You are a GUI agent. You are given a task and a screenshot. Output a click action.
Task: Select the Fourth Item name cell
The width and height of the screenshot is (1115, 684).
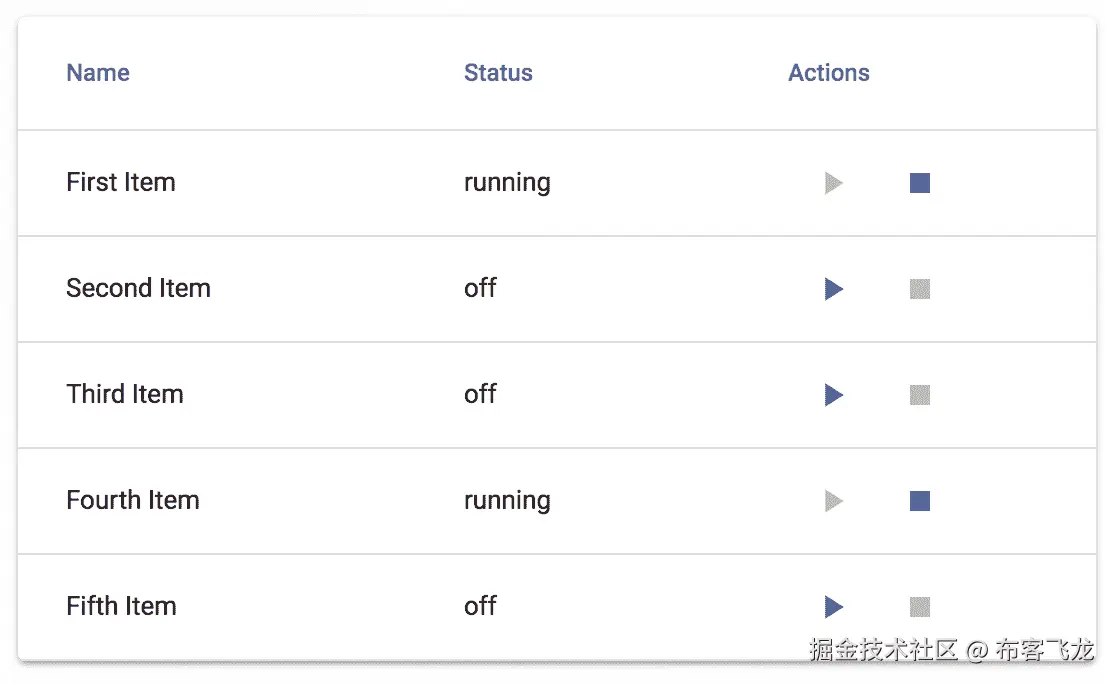coord(133,501)
